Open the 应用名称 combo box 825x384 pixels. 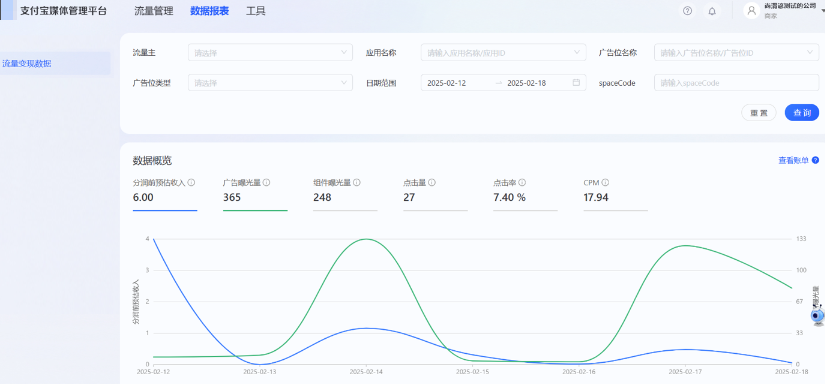(x=504, y=53)
